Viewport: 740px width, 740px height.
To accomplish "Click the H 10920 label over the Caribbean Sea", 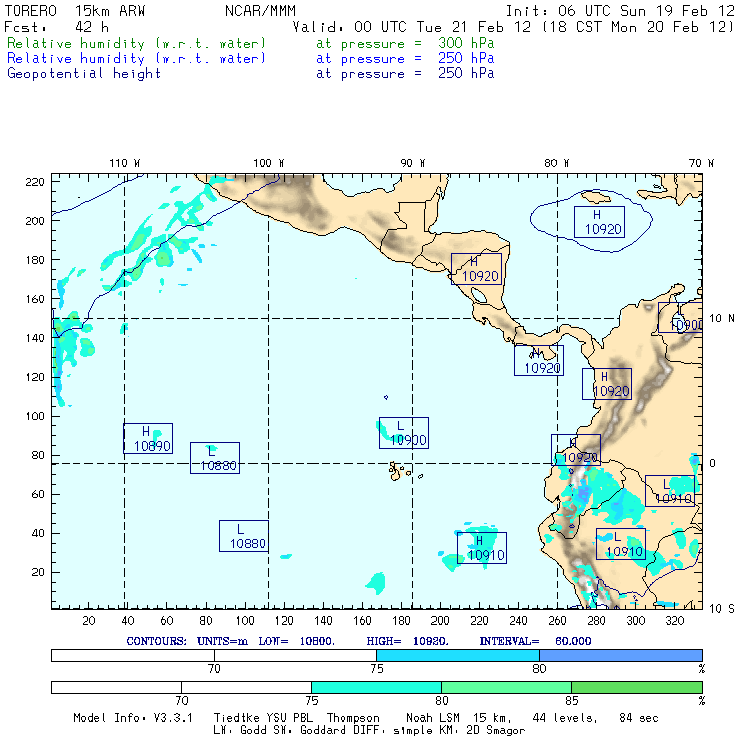I will [x=600, y=222].
